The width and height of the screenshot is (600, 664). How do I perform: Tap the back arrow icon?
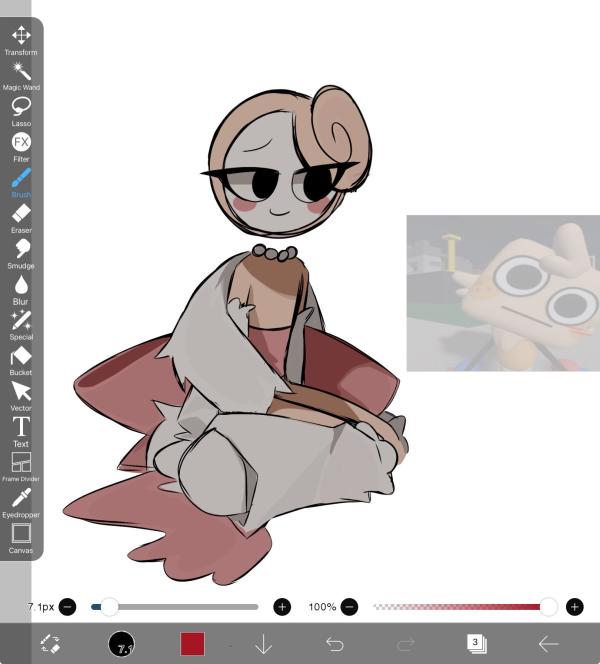[x=548, y=644]
